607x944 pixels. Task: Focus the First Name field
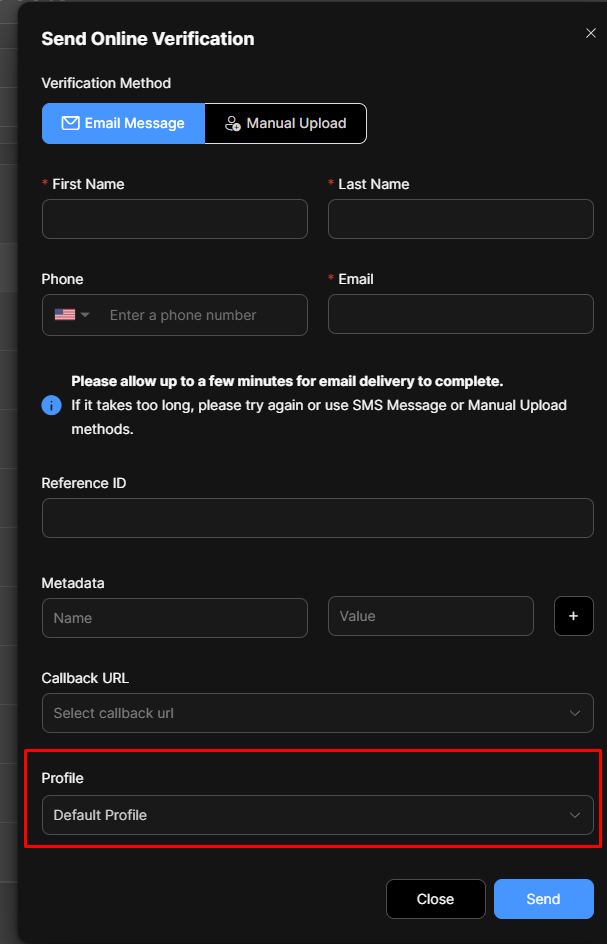(x=175, y=219)
